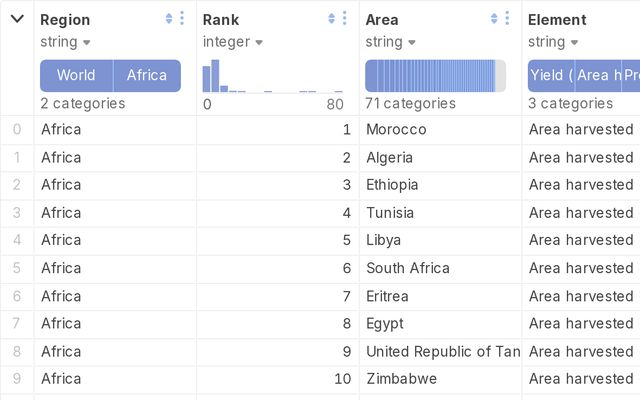Open Rank column kebab menu
The image size is (640, 400).
(x=344, y=18)
